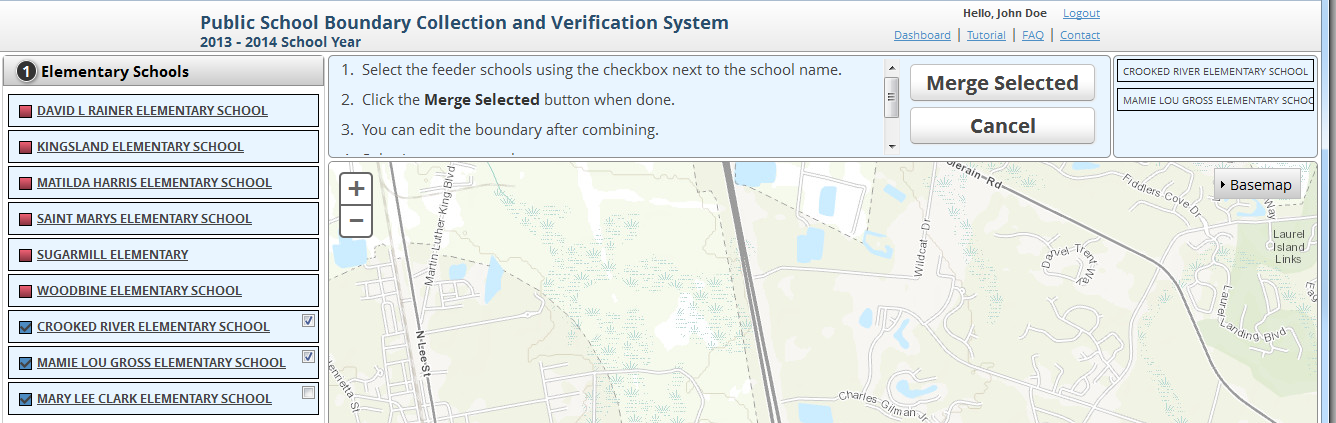Viewport: 1336px width, 423px height.
Task: Check the Mary Lee Clark Elementary checkbox
Action: point(308,393)
